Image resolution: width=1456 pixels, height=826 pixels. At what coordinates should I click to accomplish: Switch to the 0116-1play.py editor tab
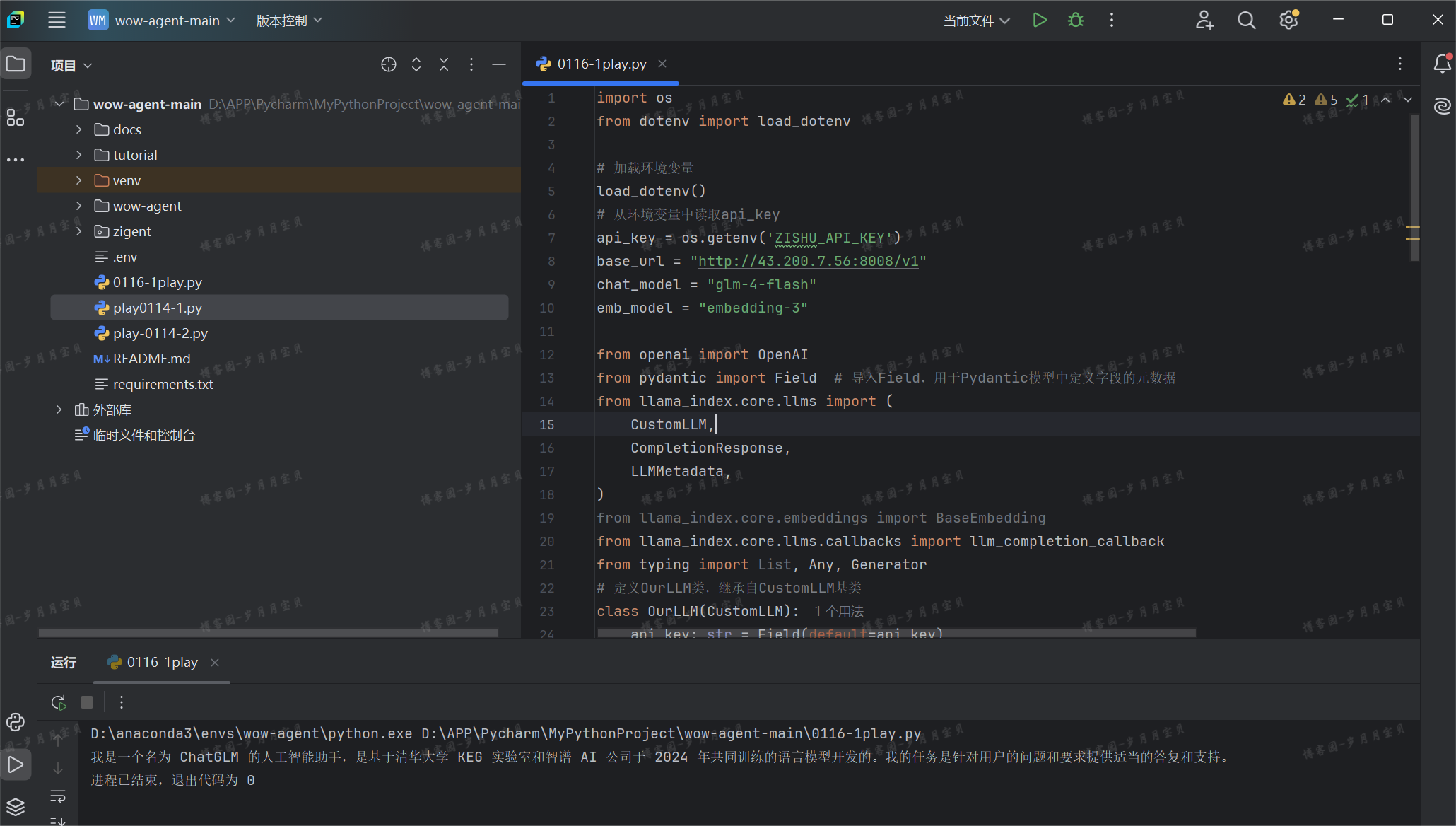point(601,64)
